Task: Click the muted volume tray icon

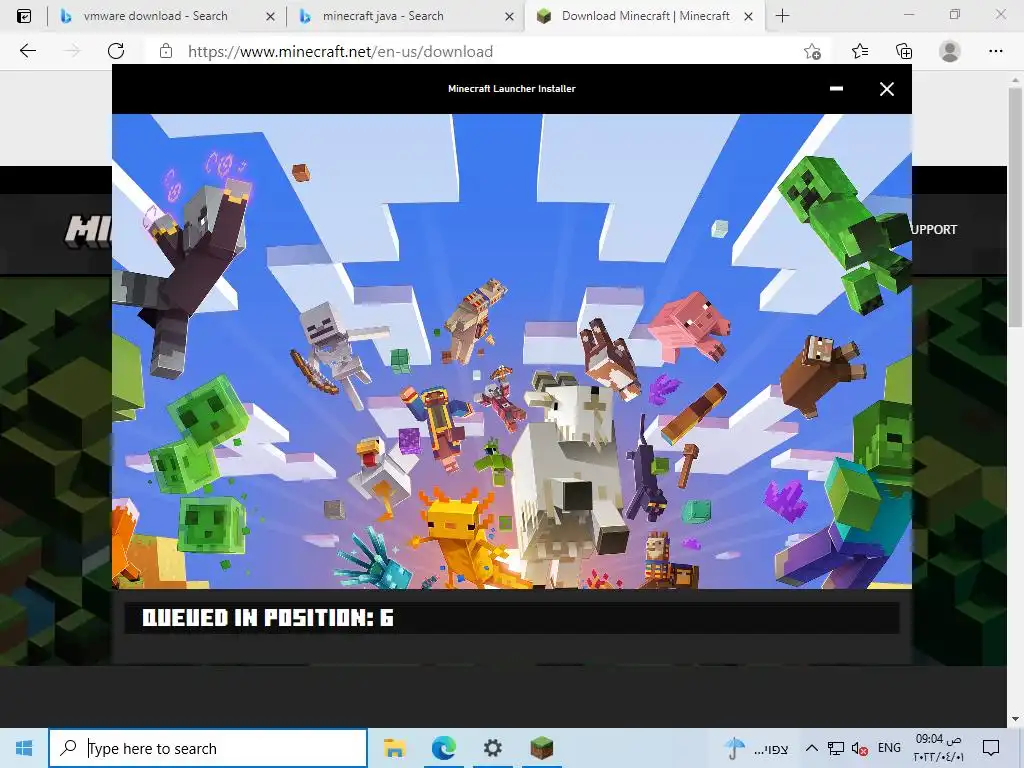Action: (x=859, y=748)
